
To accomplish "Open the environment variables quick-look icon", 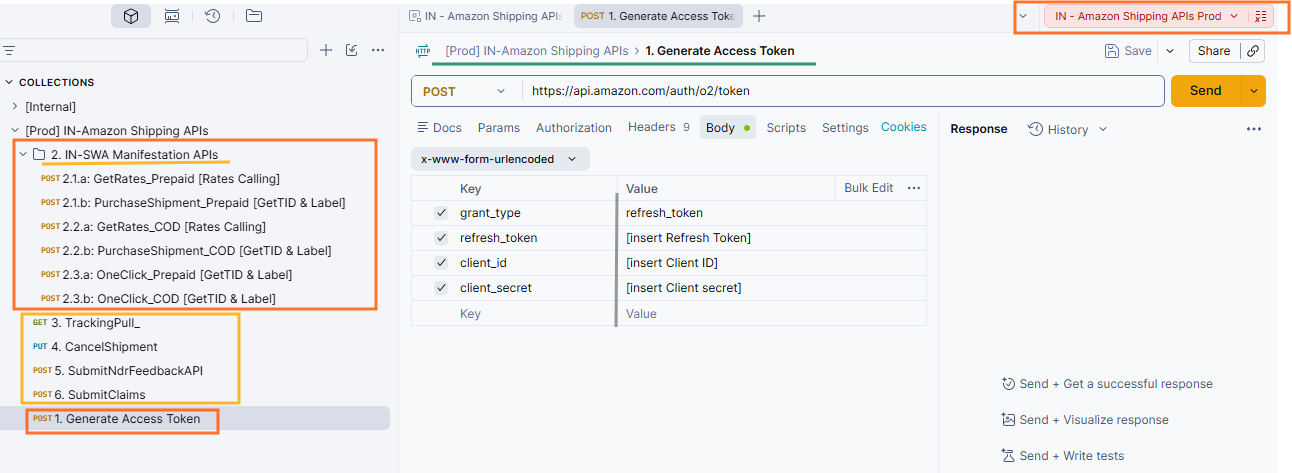I will tap(1261, 16).
